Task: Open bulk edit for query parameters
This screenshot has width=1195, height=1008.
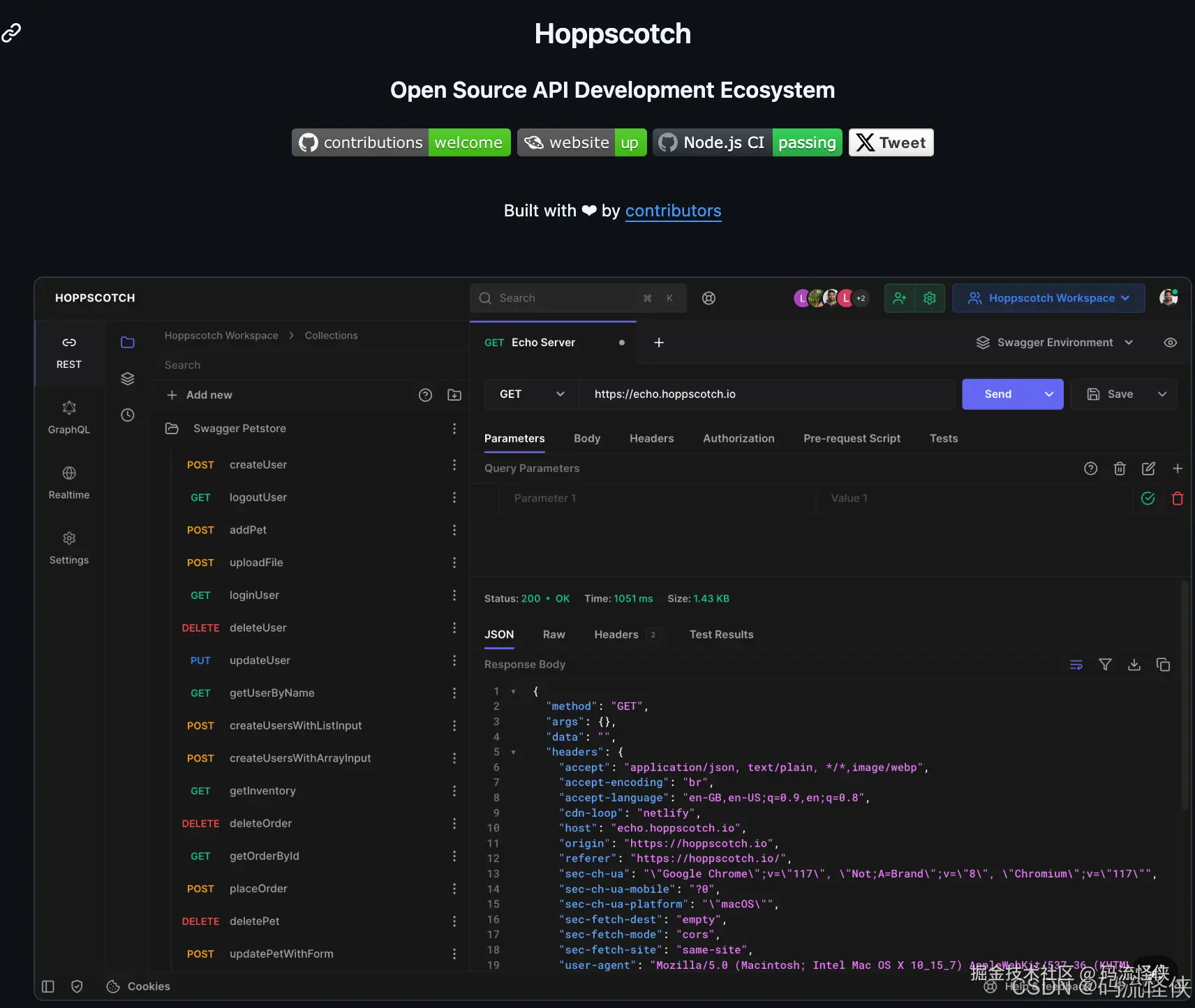Action: [1148, 468]
